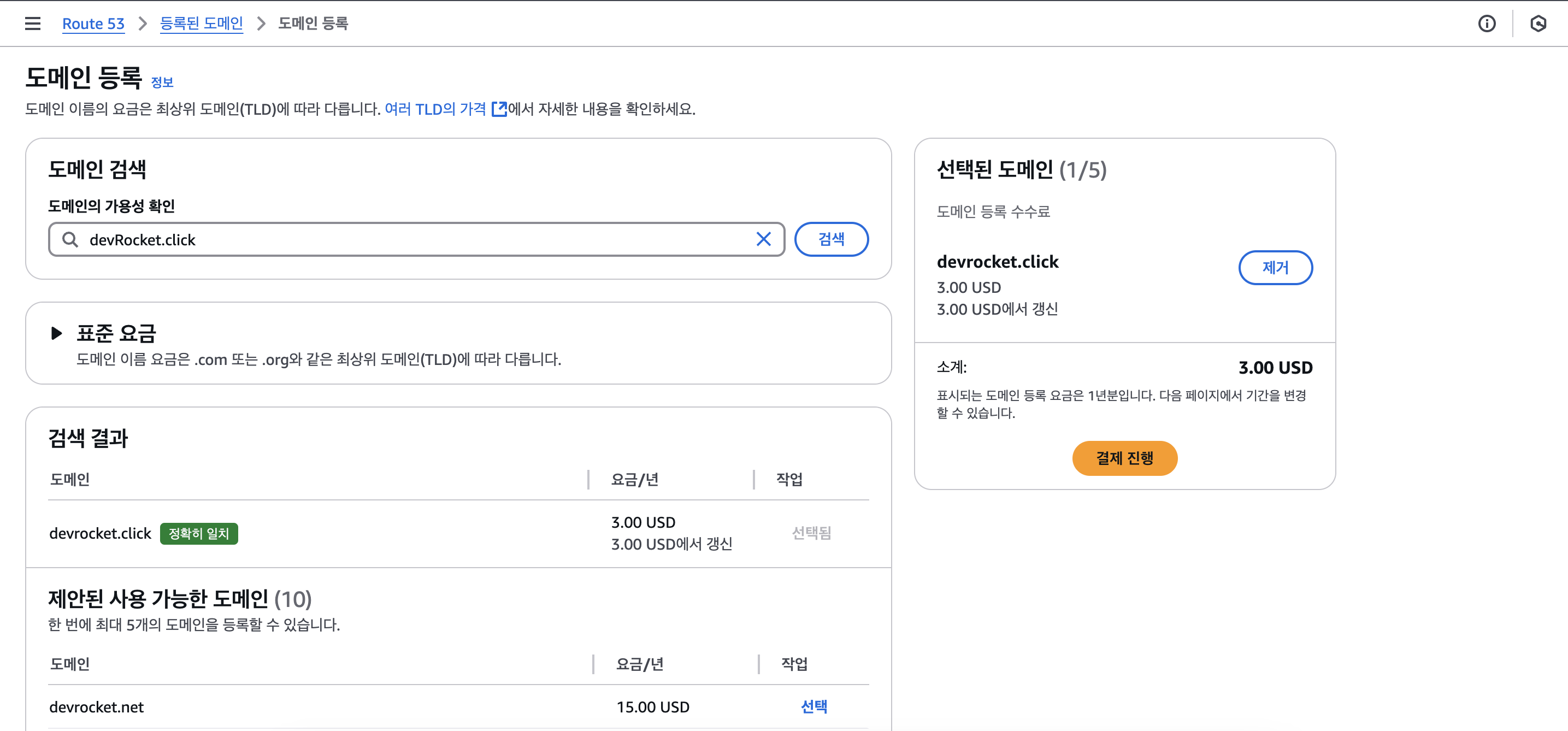
Task: Click the magnifier icon in search box
Action: 70,239
